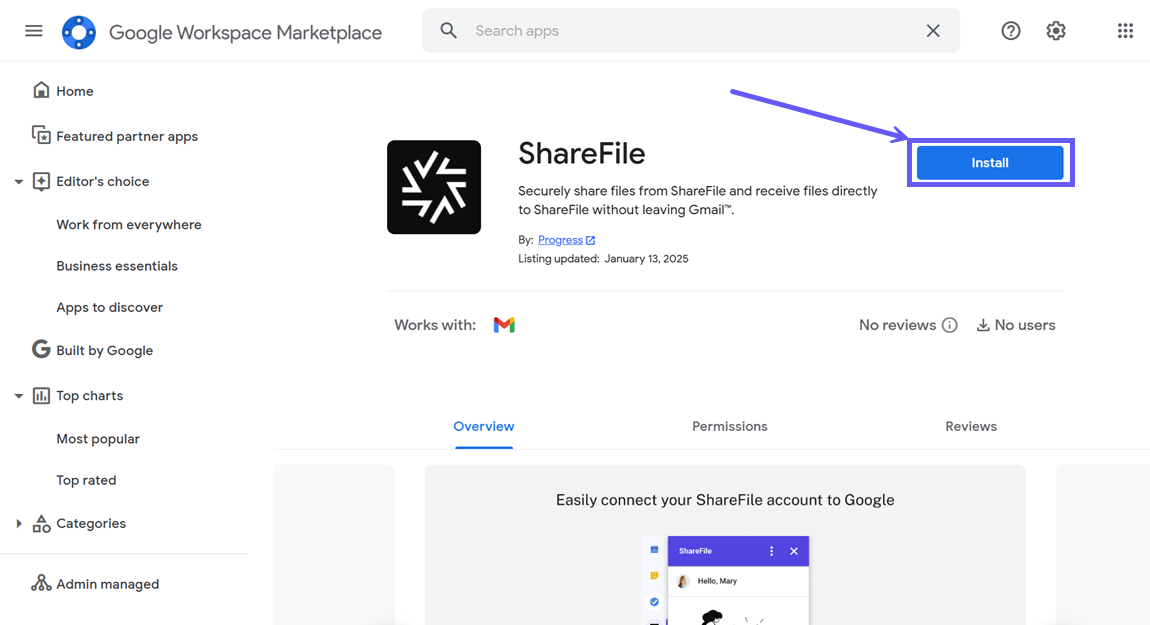Open the hamburger main menu

tap(34, 31)
